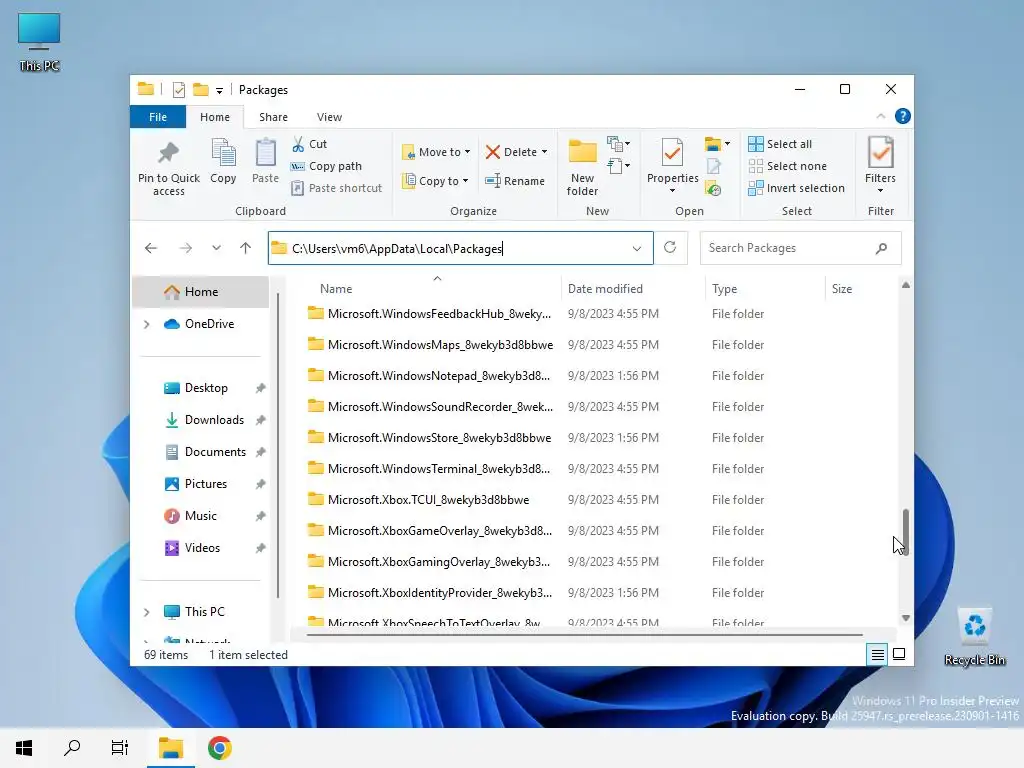
Task: Click the Filters icon in the ribbon
Action: pos(880,153)
